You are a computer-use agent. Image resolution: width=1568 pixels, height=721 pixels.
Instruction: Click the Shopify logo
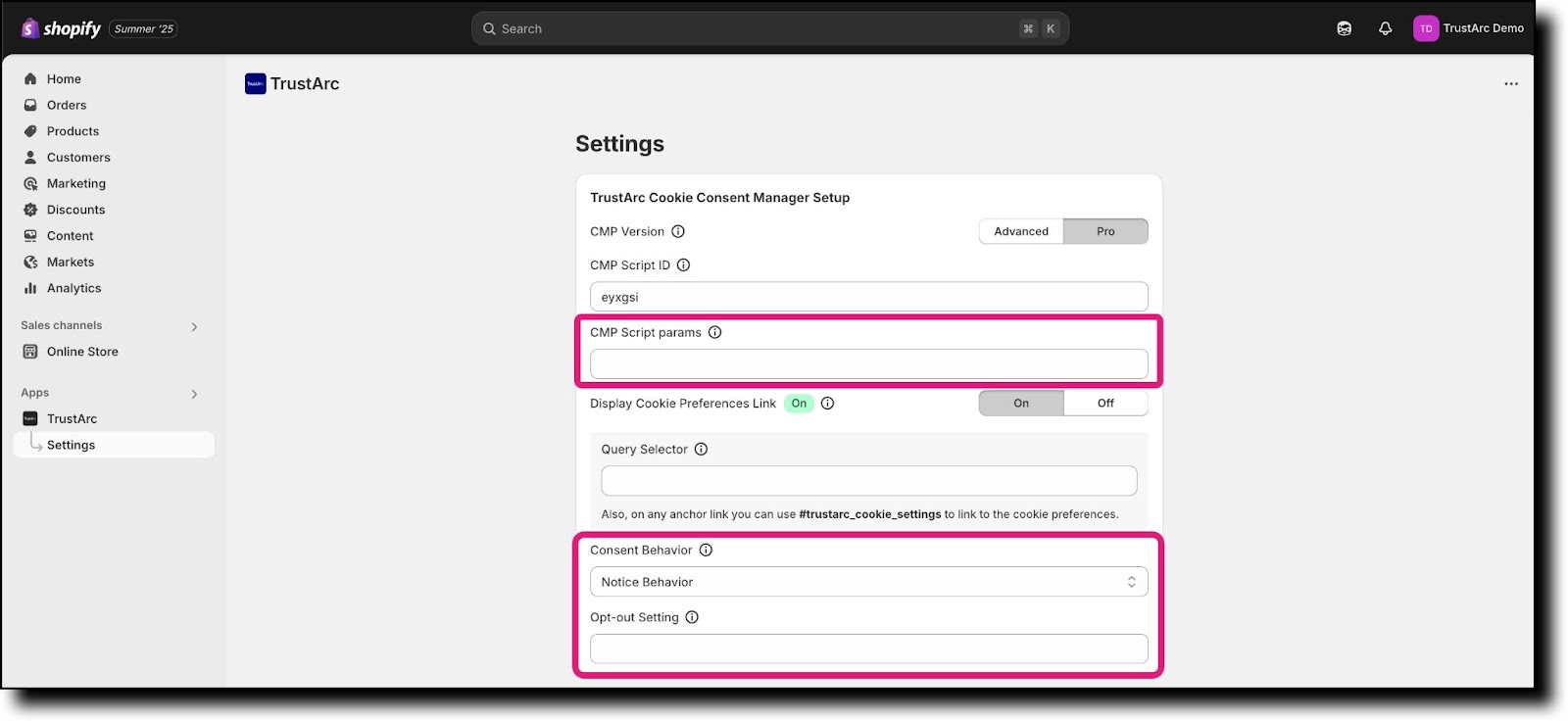tap(61, 28)
